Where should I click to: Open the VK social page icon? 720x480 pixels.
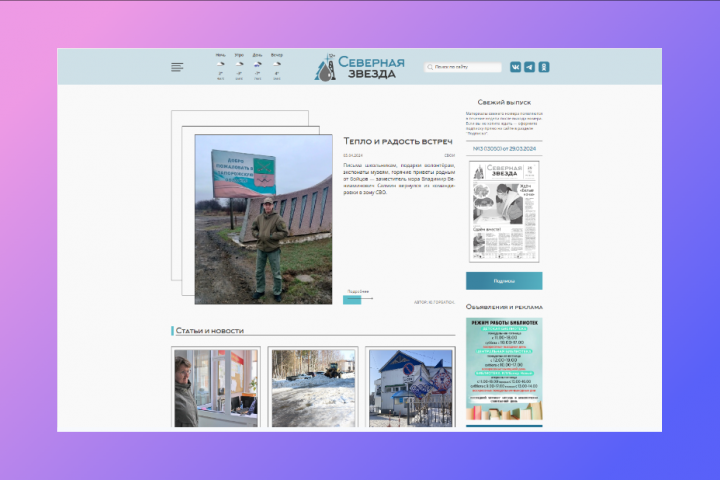(515, 67)
